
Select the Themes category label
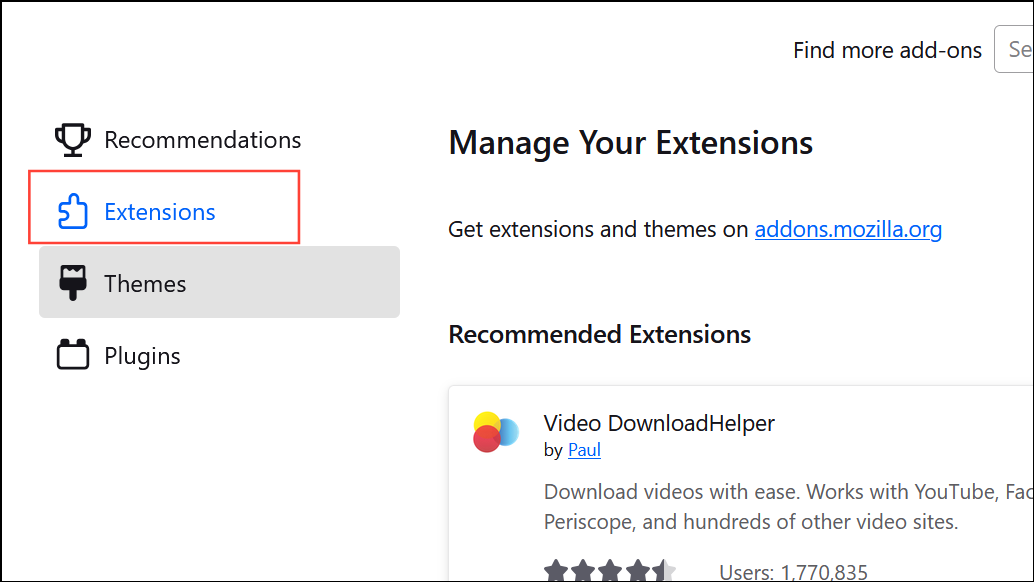[x=145, y=284]
